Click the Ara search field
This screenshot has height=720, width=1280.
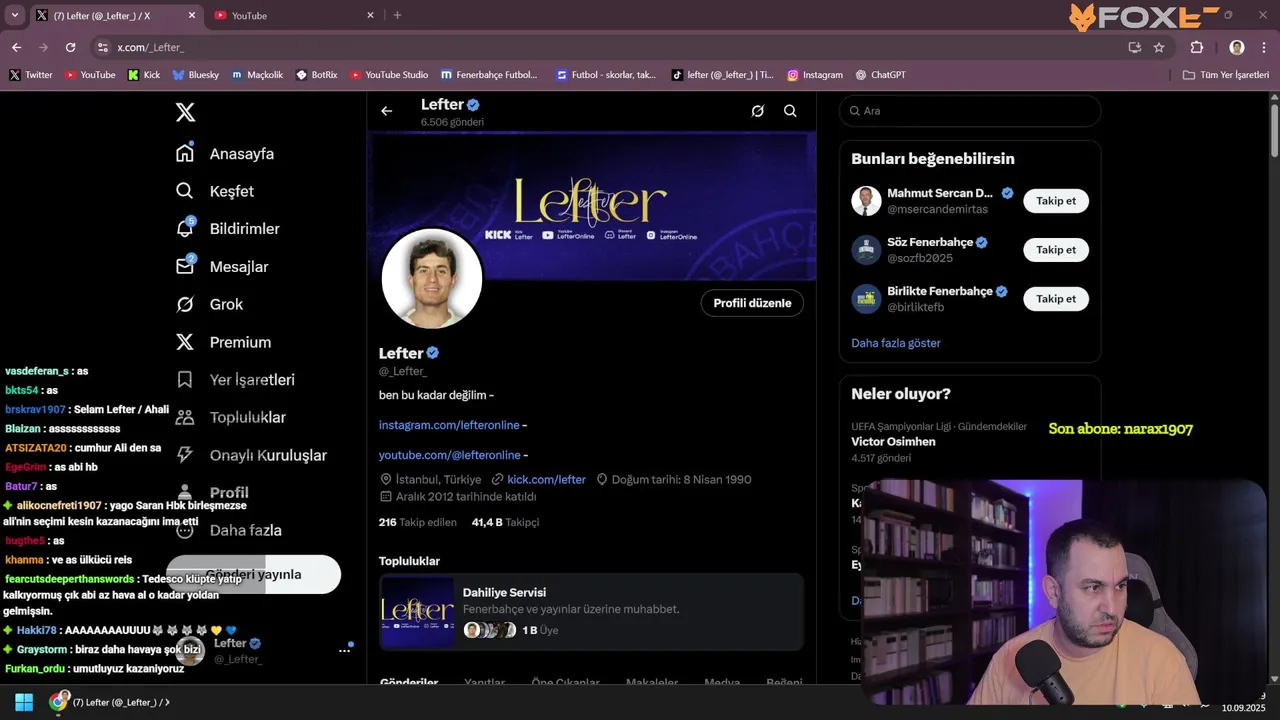point(970,111)
